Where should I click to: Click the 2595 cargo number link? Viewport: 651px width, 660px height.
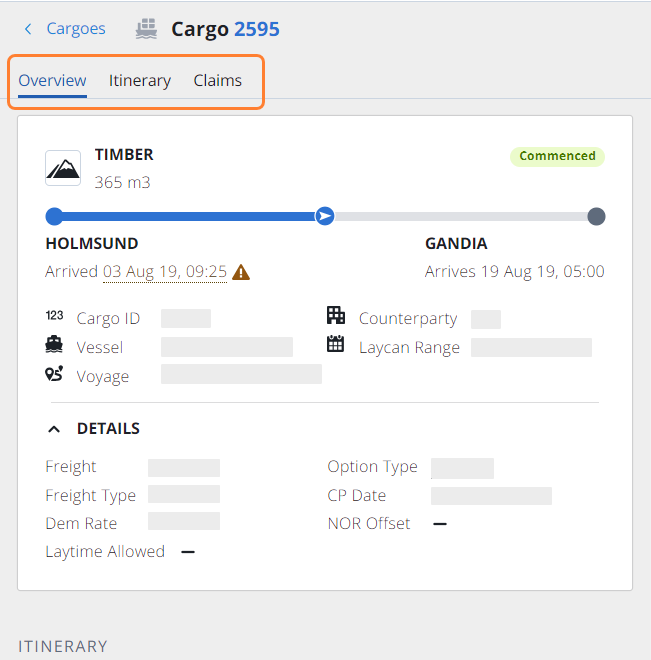[257, 29]
